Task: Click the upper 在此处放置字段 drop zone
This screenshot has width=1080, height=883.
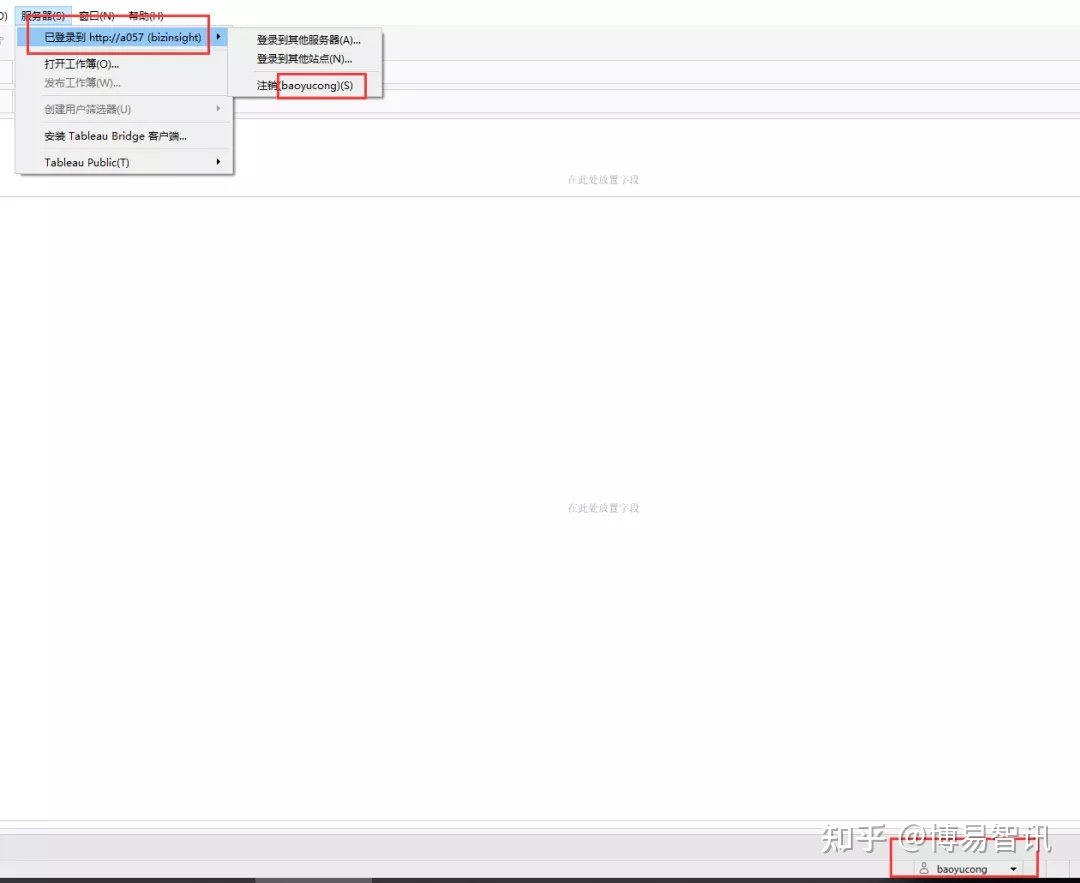Action: click(603, 179)
